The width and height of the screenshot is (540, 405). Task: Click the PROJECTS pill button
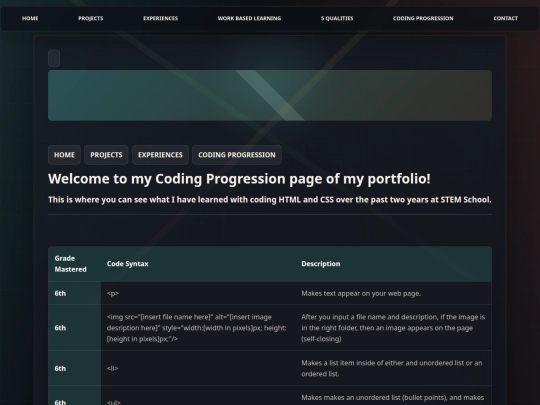click(x=106, y=155)
